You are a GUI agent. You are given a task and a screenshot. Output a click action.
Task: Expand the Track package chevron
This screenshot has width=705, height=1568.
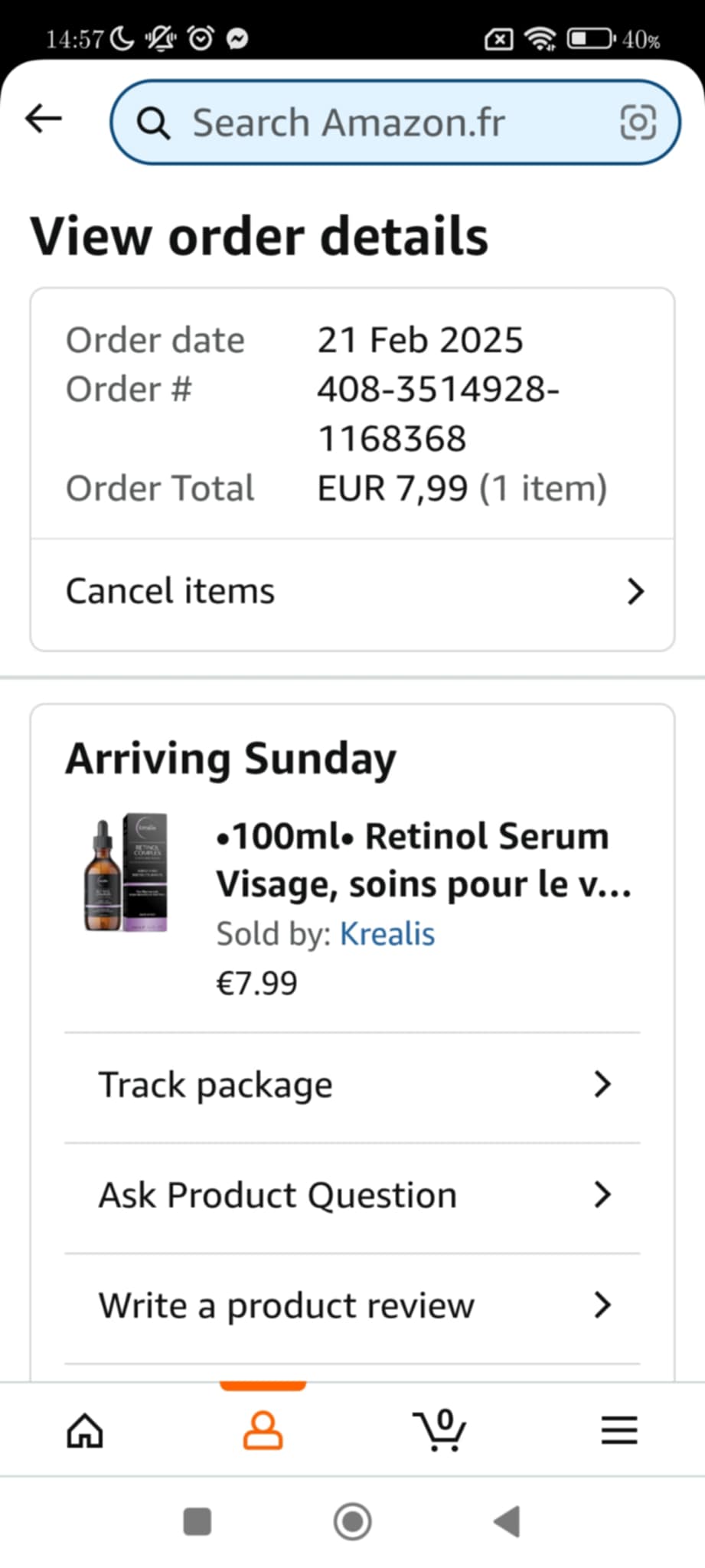coord(602,1084)
